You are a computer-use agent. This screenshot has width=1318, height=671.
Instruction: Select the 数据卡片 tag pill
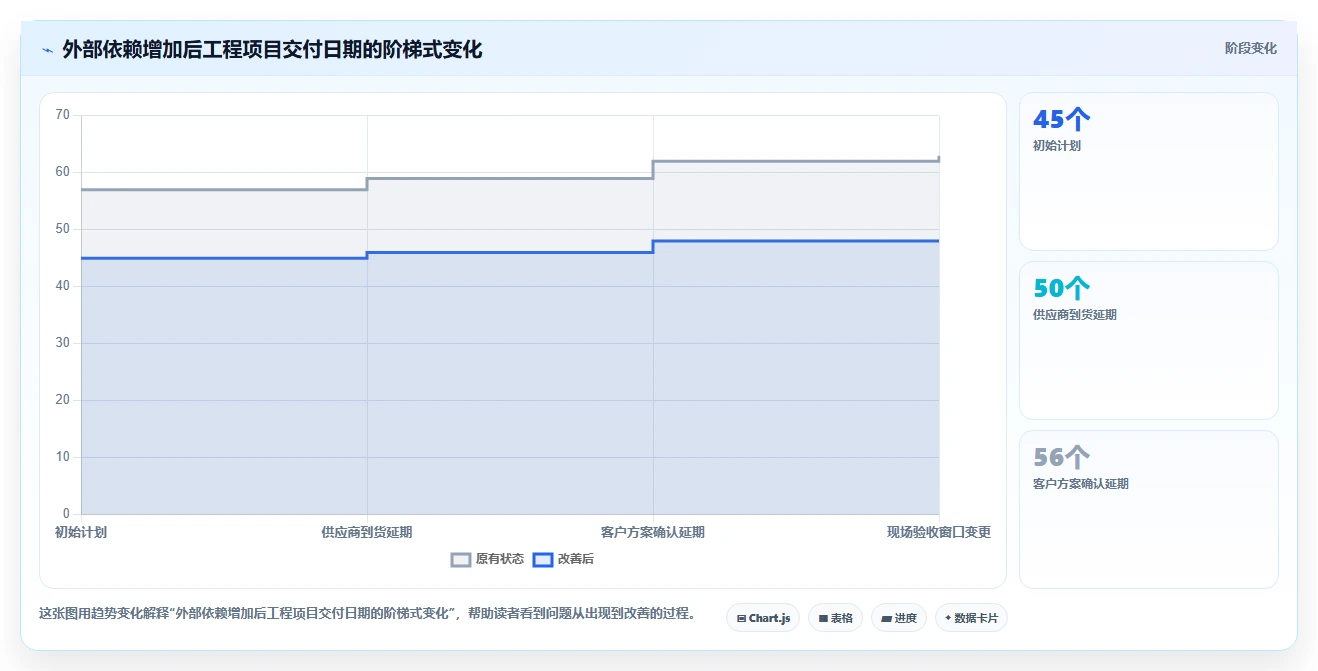point(971,618)
